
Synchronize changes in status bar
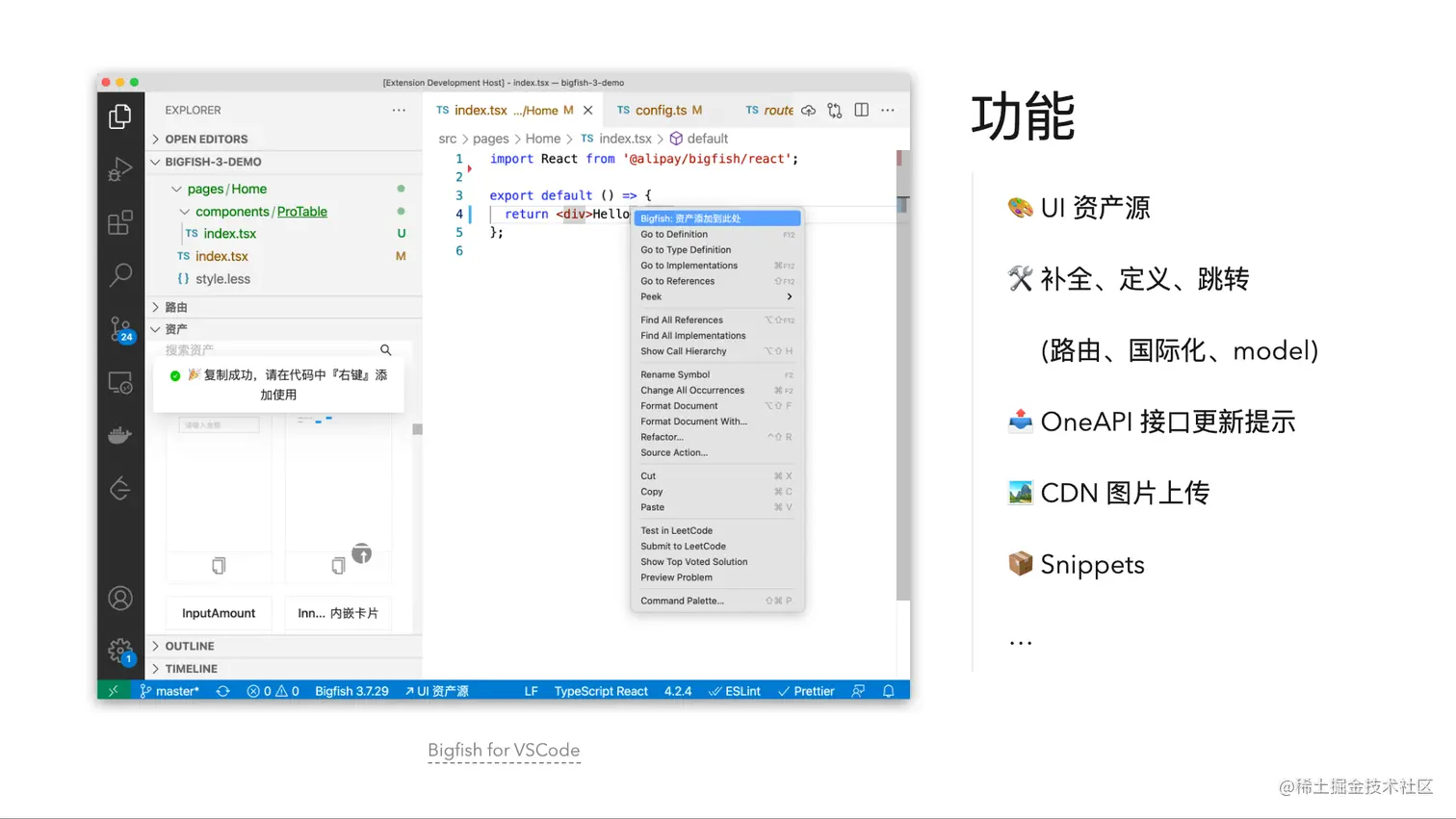pyautogui.click(x=222, y=691)
